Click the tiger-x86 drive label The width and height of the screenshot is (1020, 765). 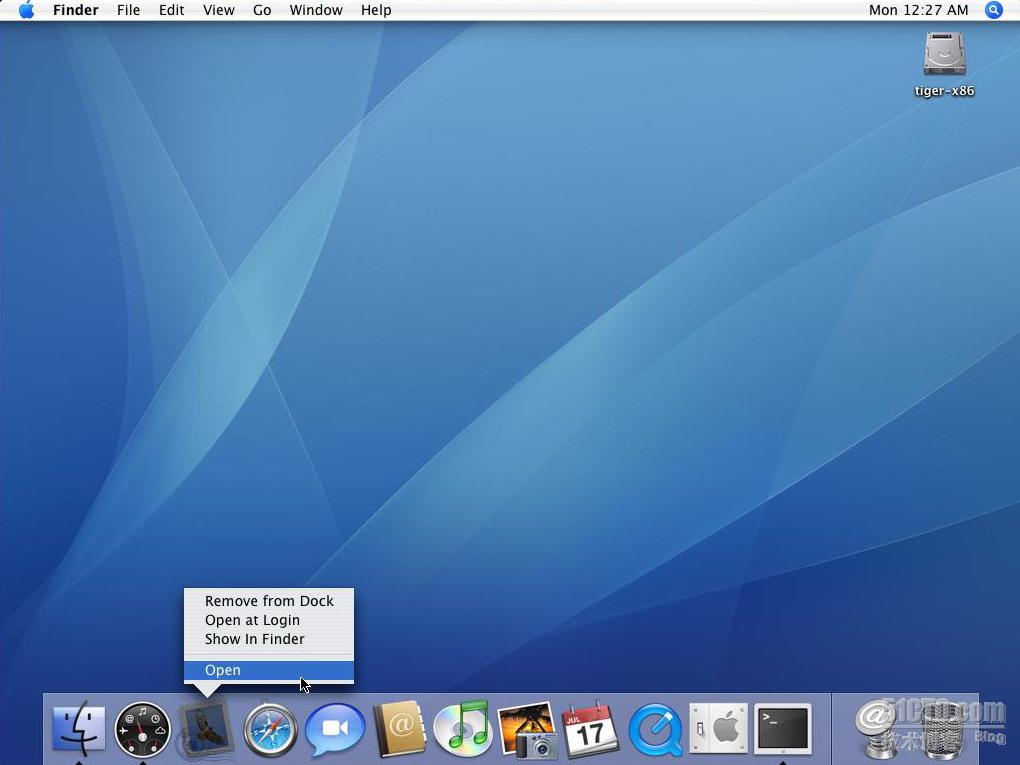(x=944, y=90)
